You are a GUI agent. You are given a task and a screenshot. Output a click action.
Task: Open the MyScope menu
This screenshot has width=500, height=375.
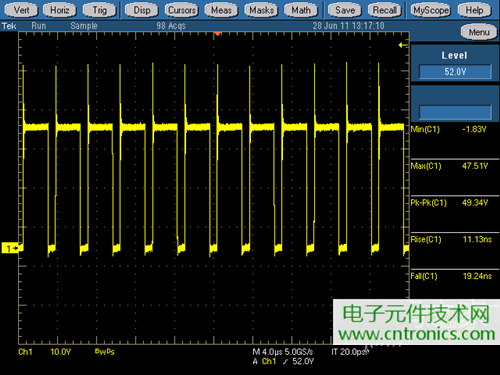click(x=431, y=10)
